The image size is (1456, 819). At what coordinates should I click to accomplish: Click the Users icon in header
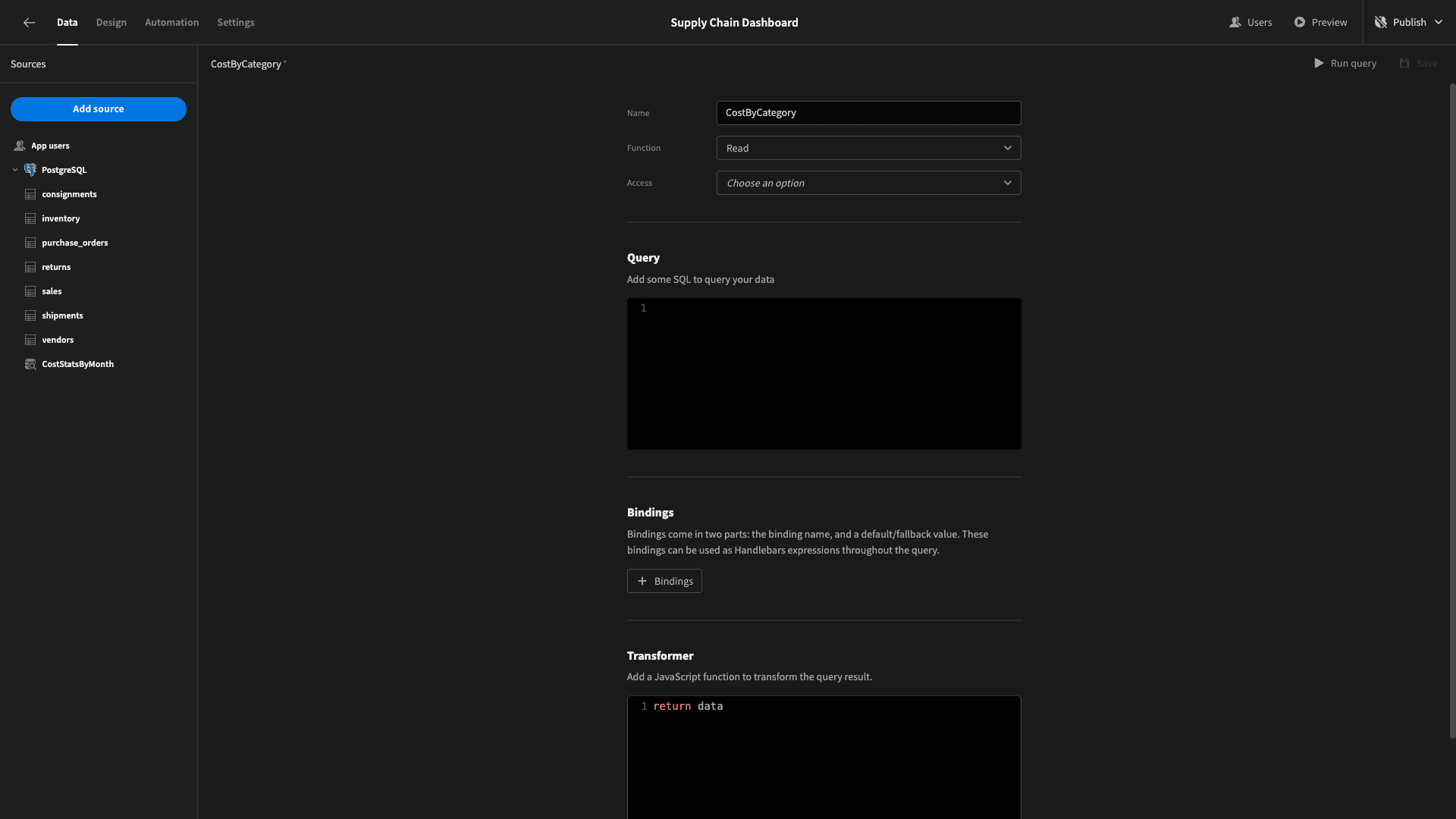[1235, 23]
